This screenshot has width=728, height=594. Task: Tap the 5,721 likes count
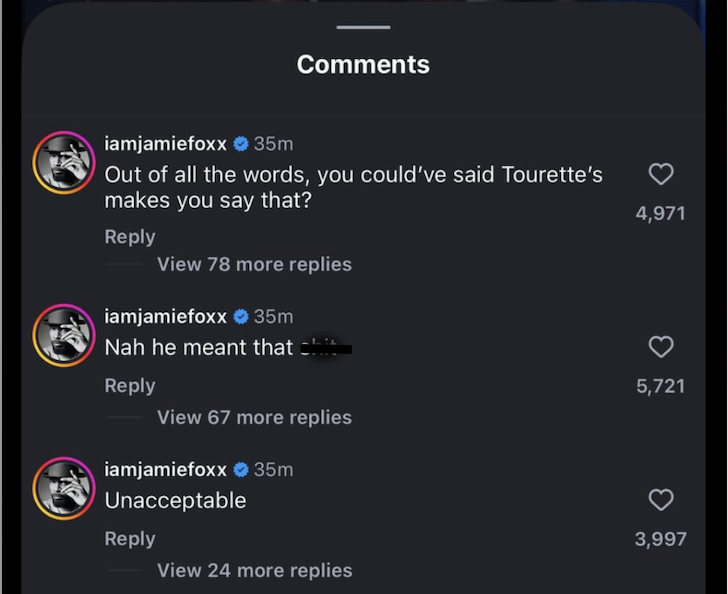pyautogui.click(x=661, y=386)
